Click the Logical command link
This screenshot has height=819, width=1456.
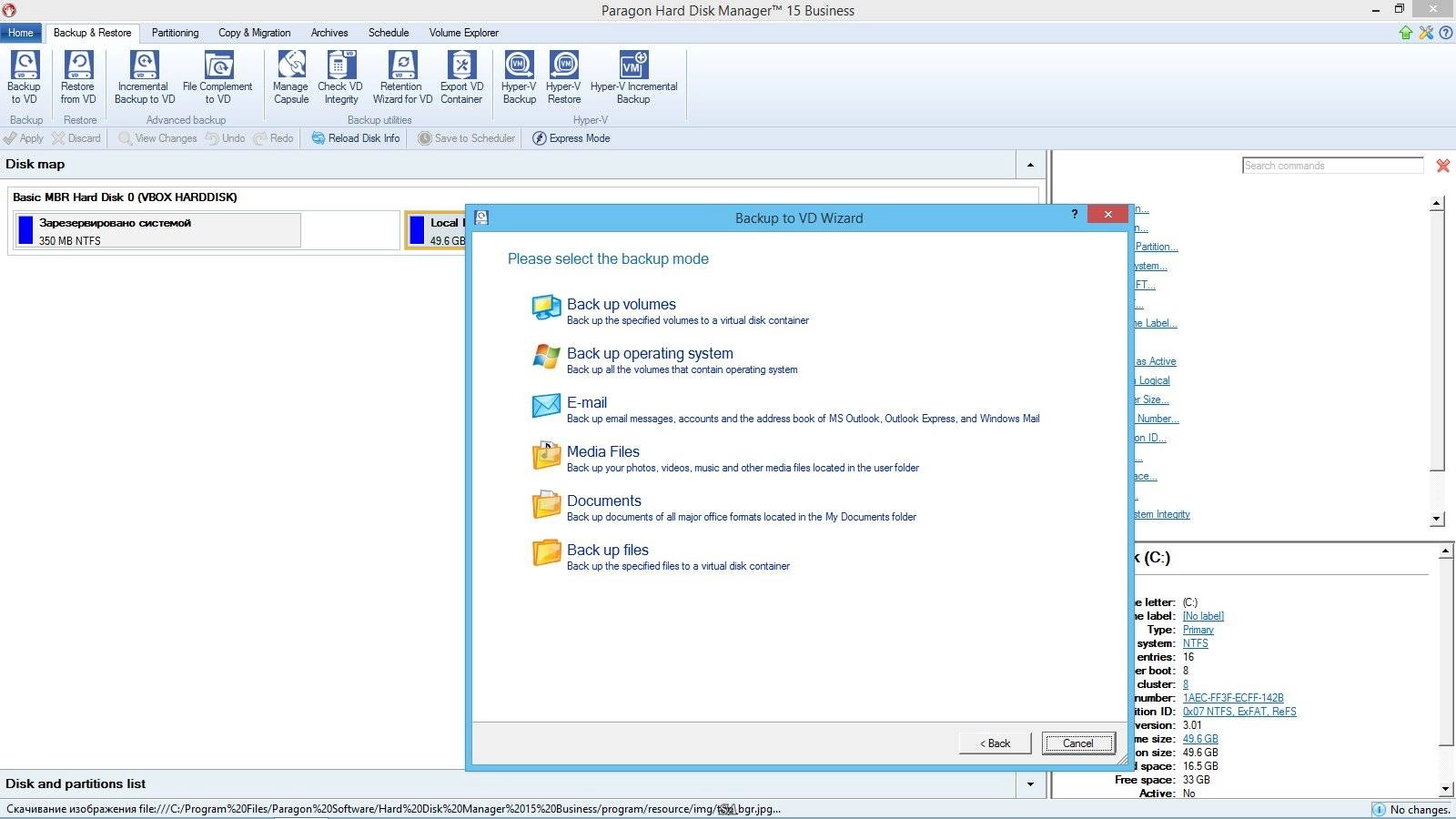click(x=1154, y=380)
